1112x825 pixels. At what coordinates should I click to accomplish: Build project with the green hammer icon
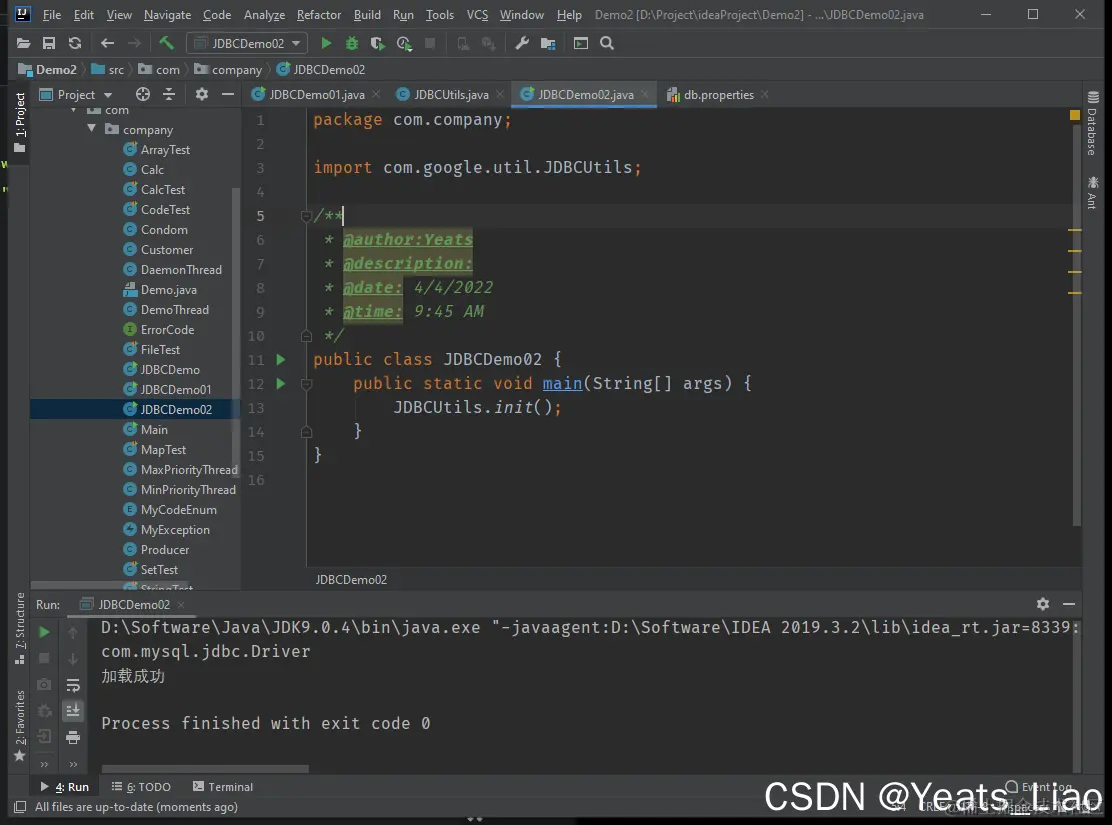pyautogui.click(x=167, y=43)
